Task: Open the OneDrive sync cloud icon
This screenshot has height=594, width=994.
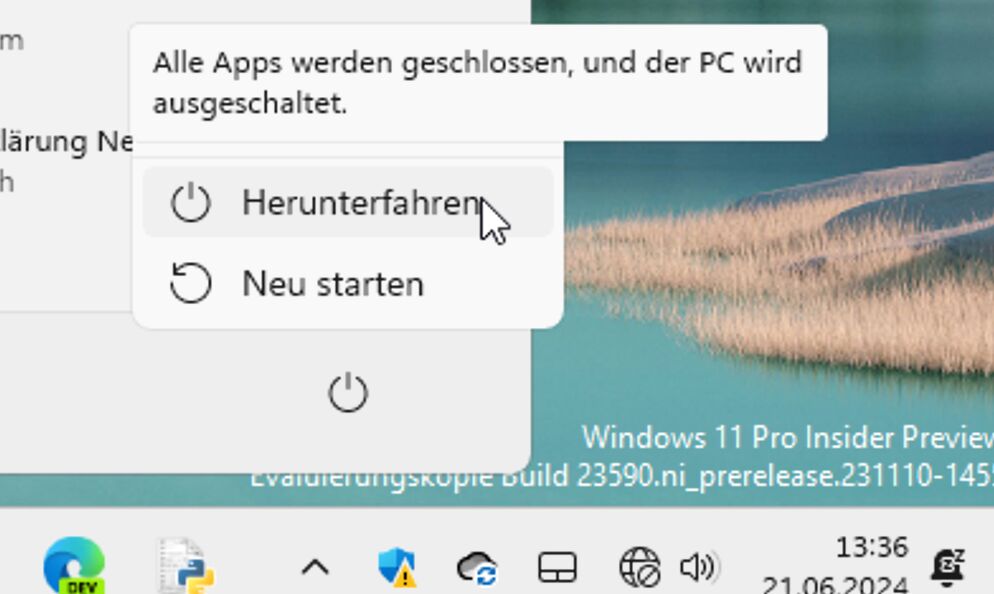Action: 477,567
